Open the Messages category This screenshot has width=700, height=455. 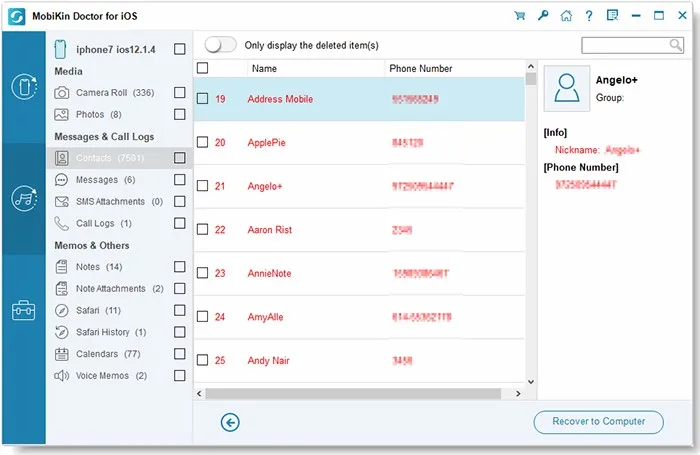(x=97, y=180)
